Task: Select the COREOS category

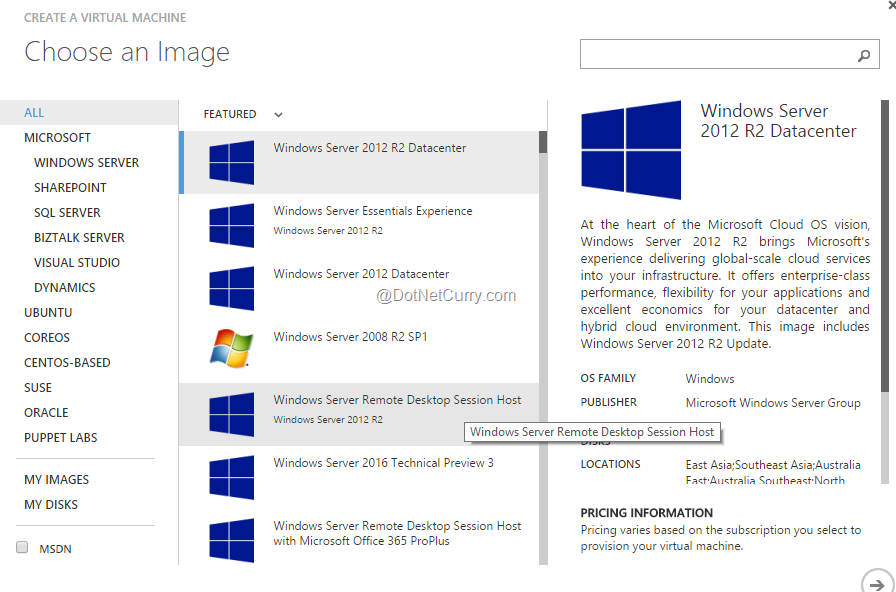Action: (x=47, y=338)
